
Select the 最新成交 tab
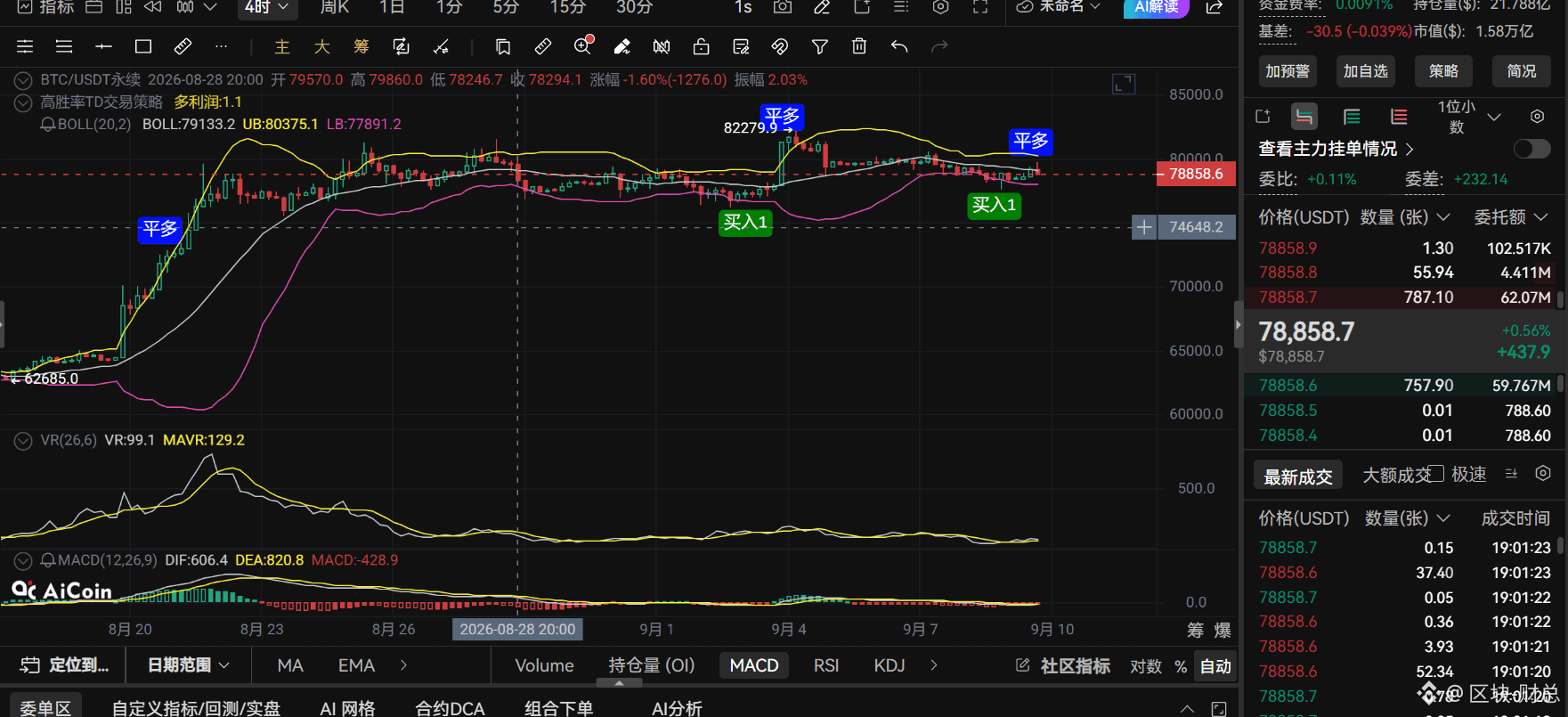[1297, 476]
